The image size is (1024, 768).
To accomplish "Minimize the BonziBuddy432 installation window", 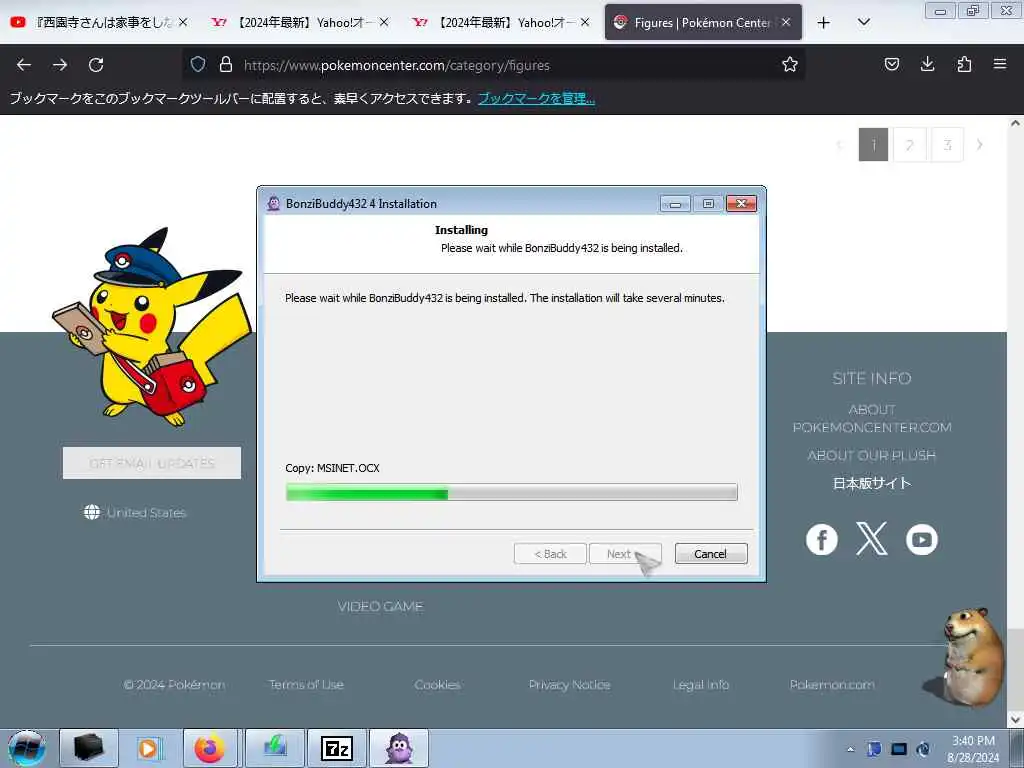I will pos(675,204).
